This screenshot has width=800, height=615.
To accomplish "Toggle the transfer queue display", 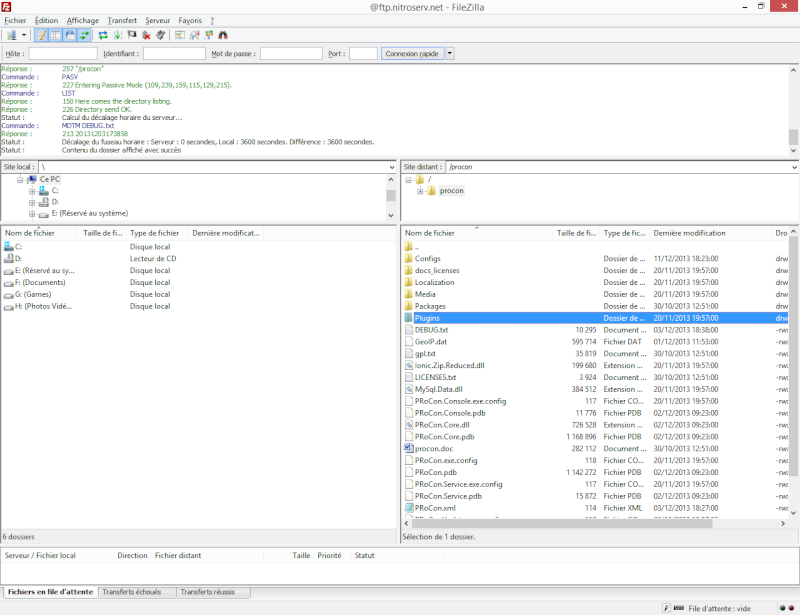I will tap(84, 35).
